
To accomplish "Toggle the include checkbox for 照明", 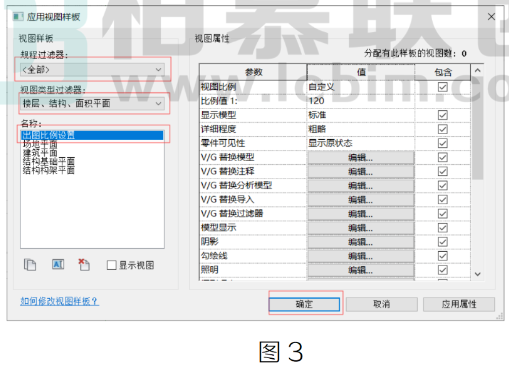I will tap(443, 270).
